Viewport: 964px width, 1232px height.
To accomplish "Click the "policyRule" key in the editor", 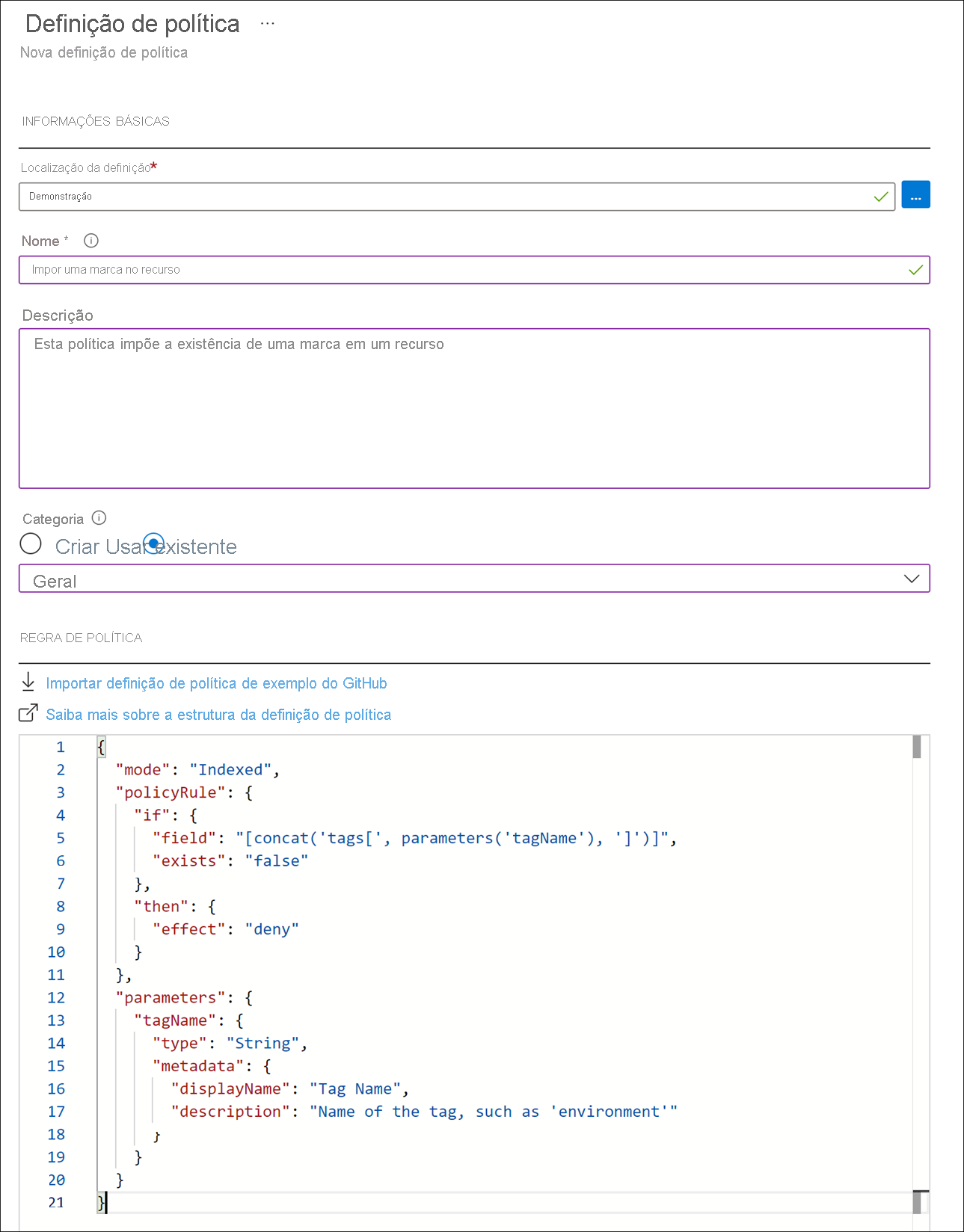I will pyautogui.click(x=171, y=792).
